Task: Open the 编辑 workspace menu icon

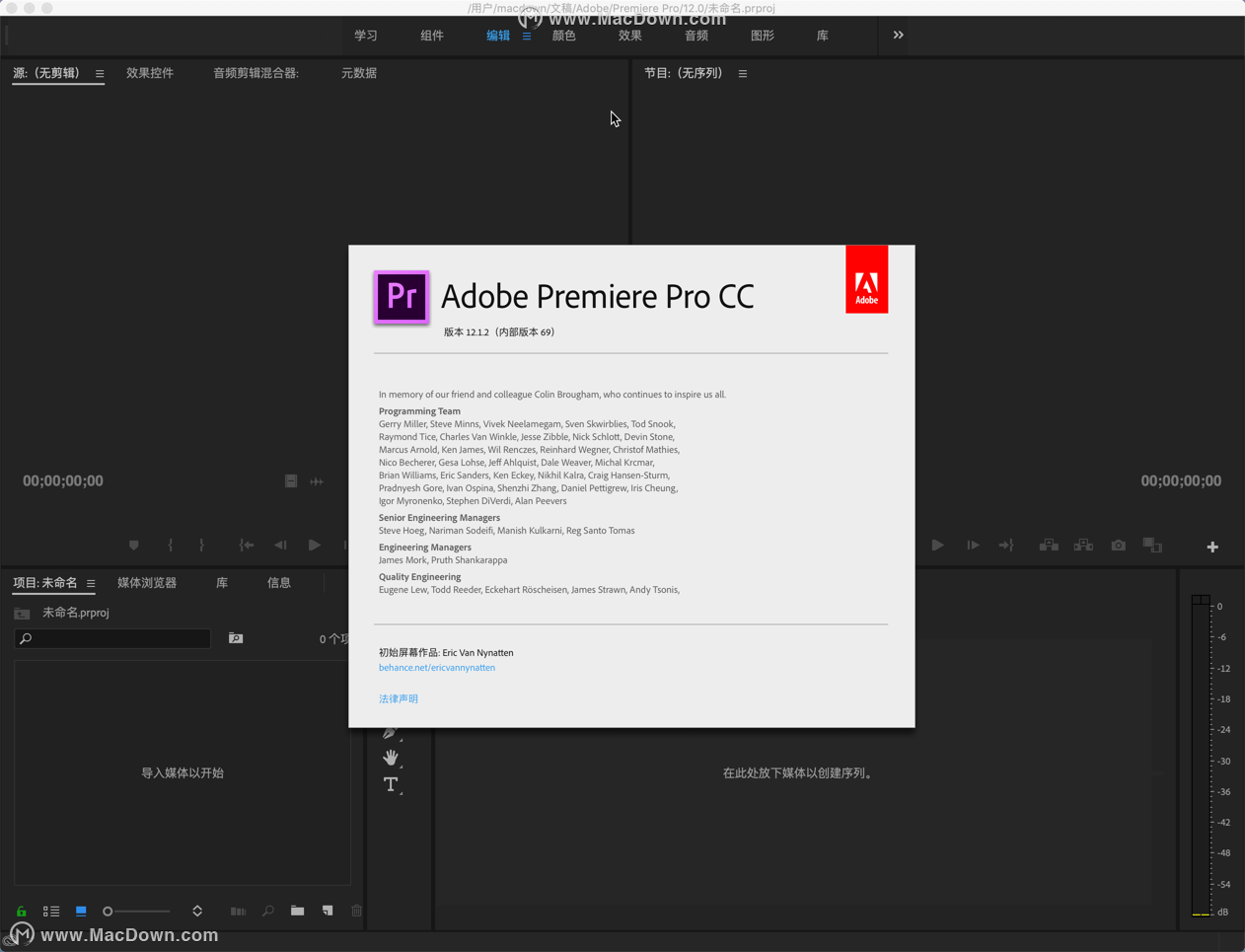Action: point(527,37)
